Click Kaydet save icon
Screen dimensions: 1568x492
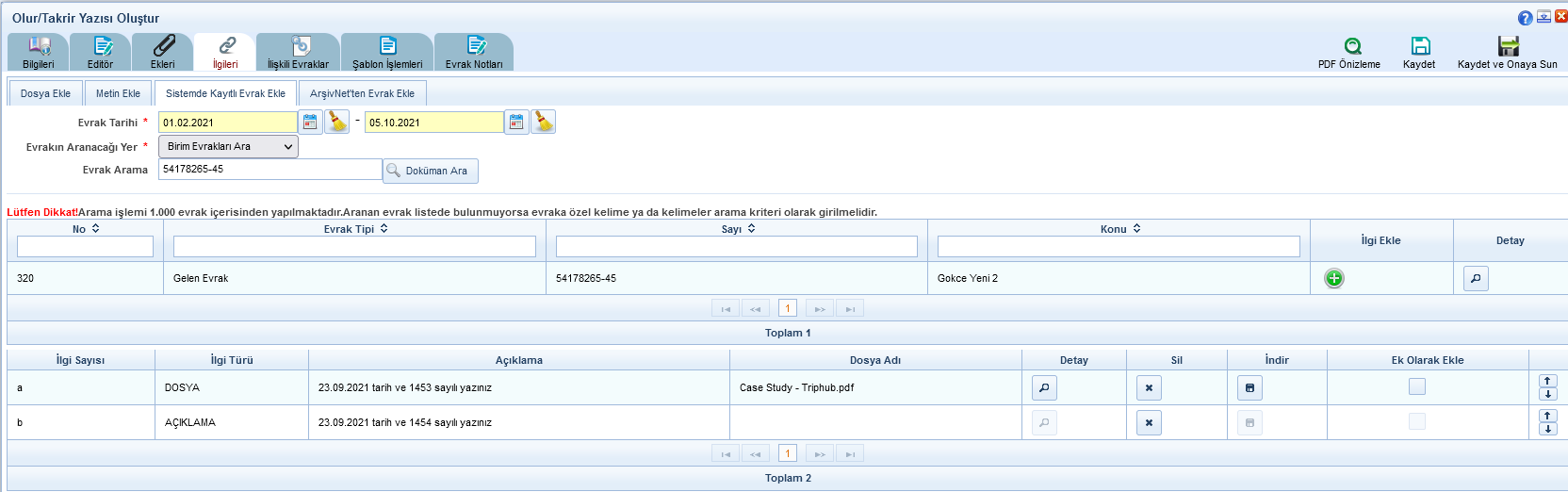(x=1420, y=46)
